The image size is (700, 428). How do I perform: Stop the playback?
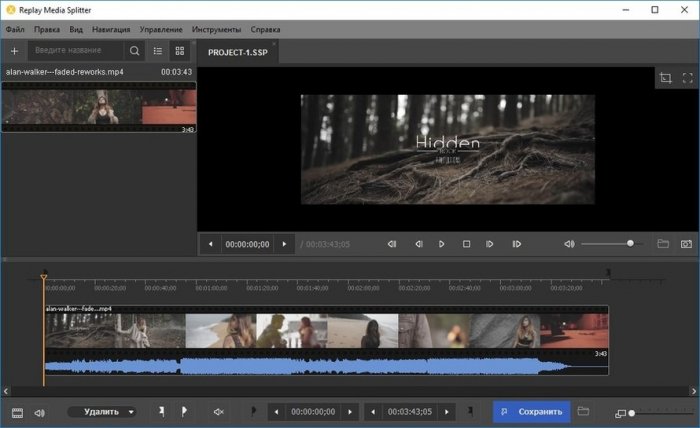pyautogui.click(x=467, y=244)
